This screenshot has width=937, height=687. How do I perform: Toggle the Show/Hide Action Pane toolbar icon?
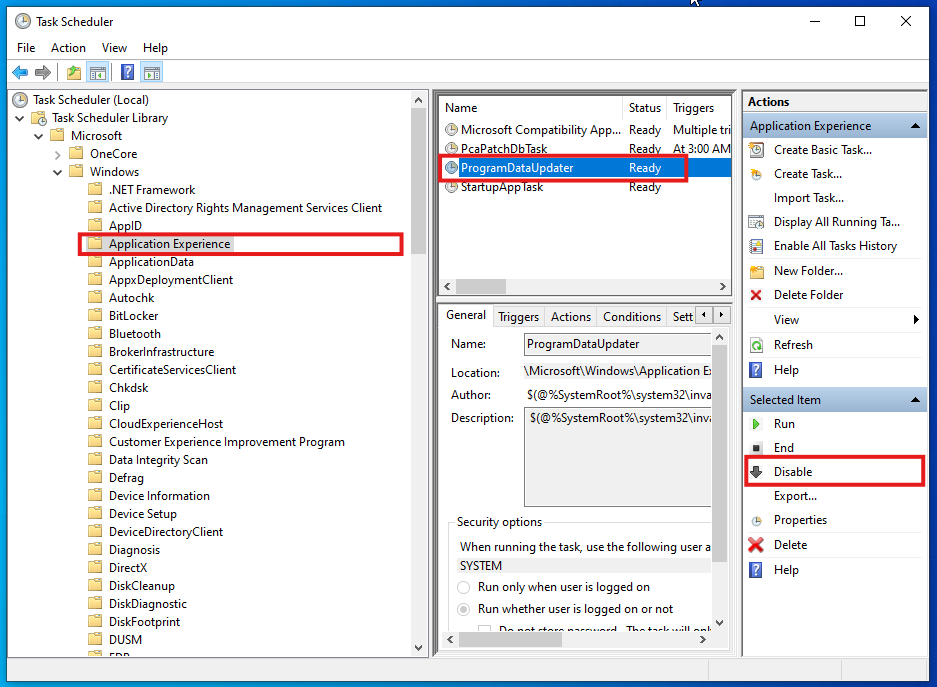[x=152, y=73]
